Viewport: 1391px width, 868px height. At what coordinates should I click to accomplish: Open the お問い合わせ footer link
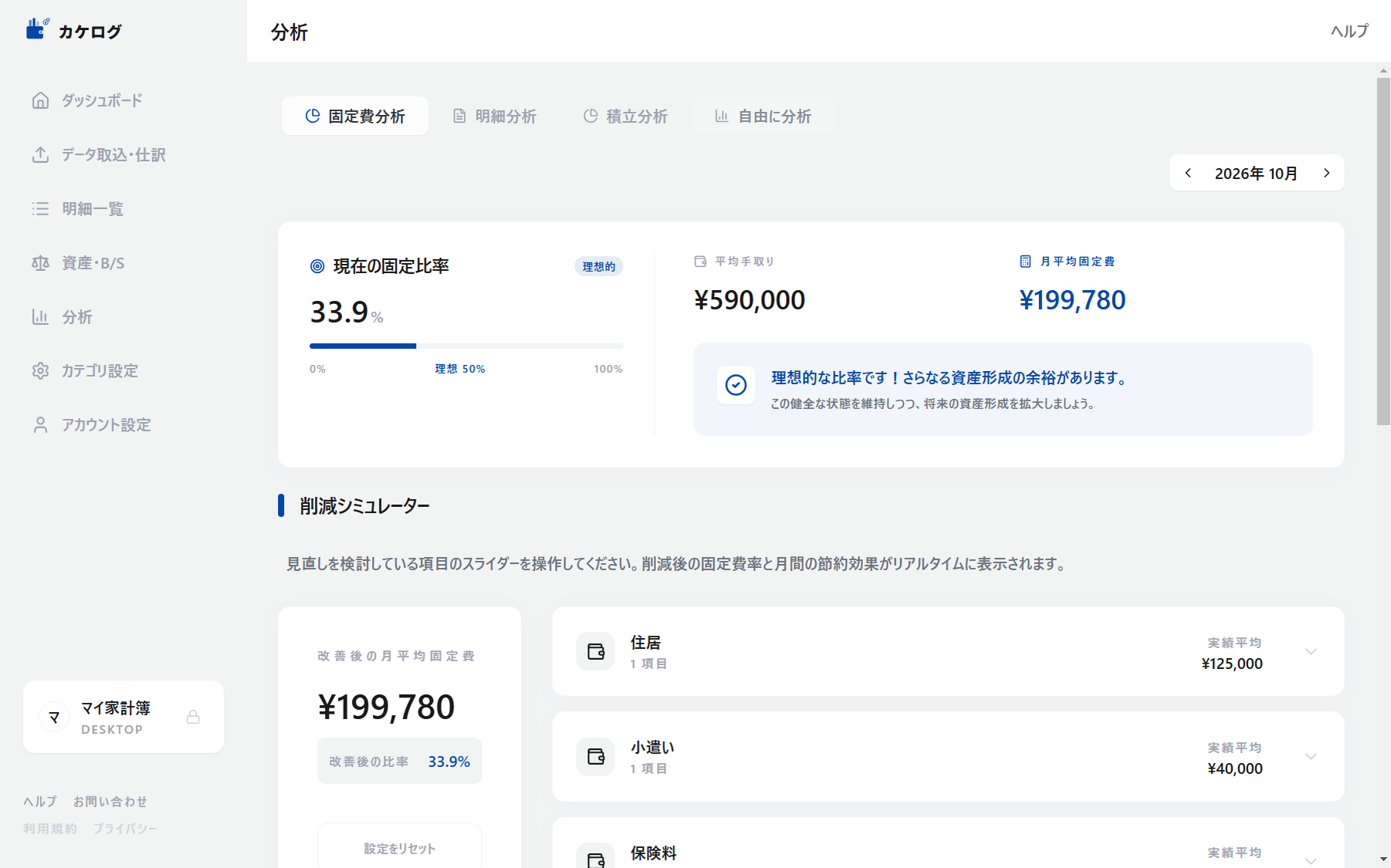[110, 802]
